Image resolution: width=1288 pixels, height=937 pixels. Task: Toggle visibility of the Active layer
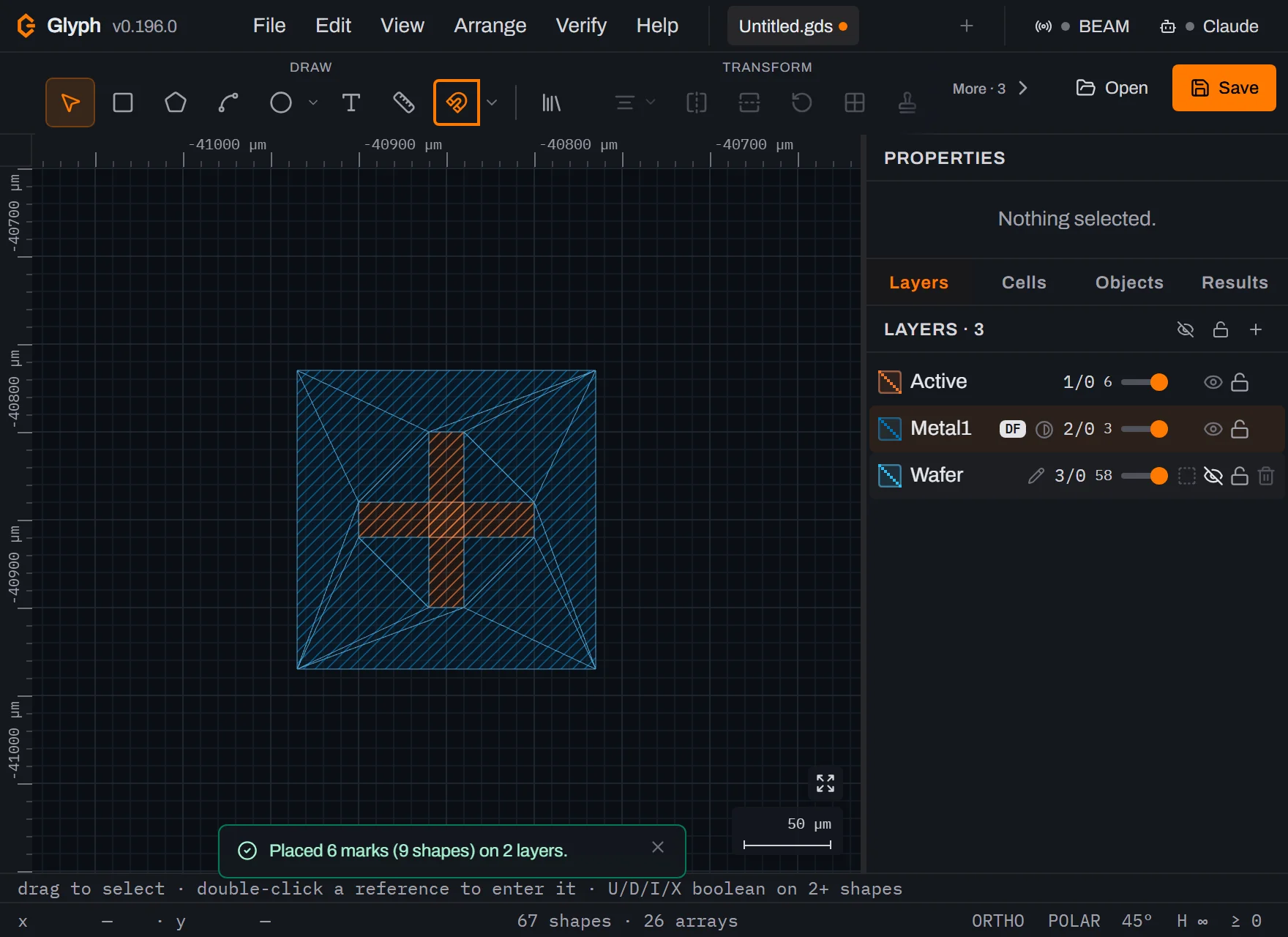(x=1213, y=382)
